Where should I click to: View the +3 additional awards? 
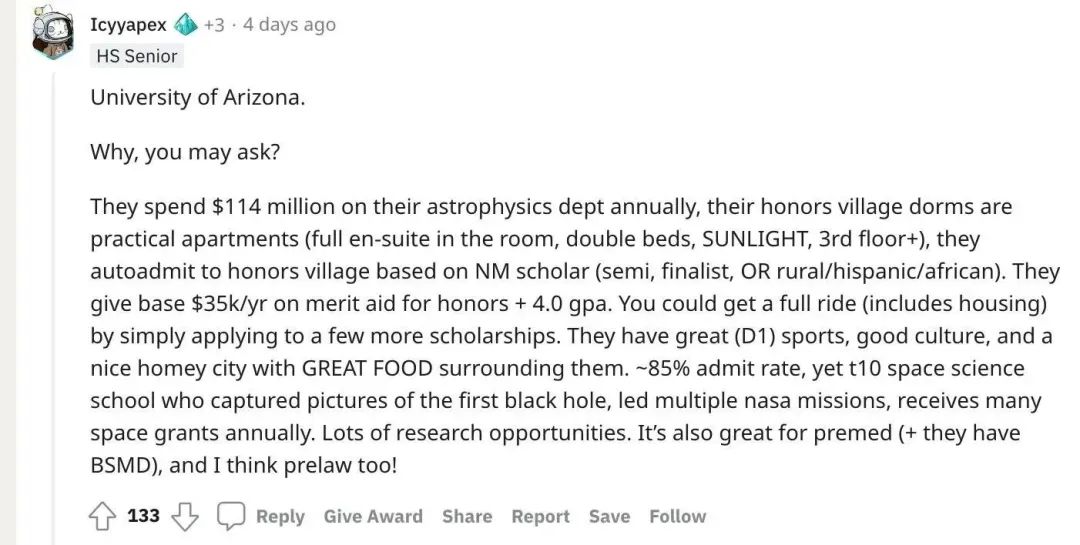click(x=213, y=25)
